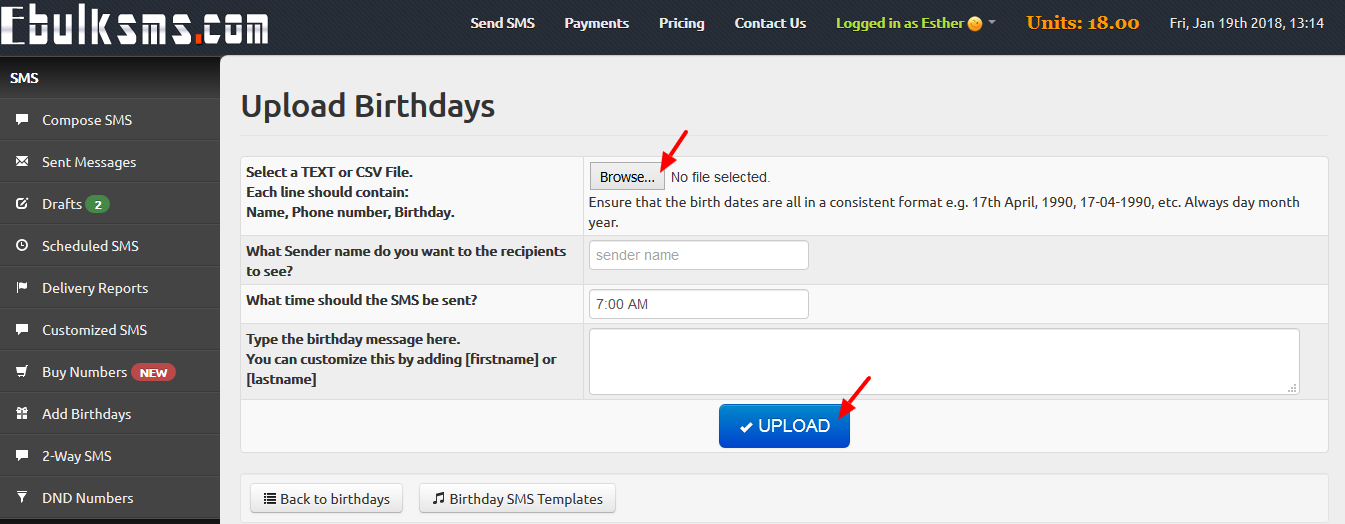Focus the sender name input field
This screenshot has height=524, width=1345.
click(x=699, y=255)
